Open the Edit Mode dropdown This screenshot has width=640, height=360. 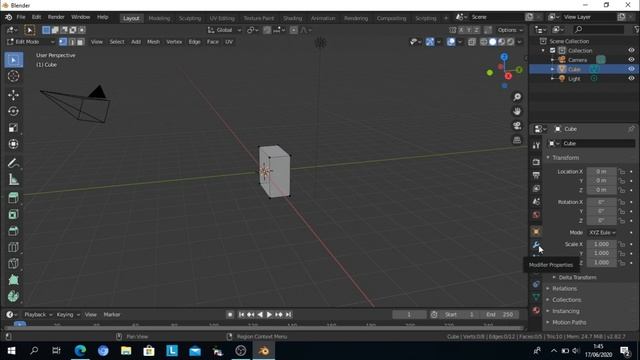(x=31, y=42)
